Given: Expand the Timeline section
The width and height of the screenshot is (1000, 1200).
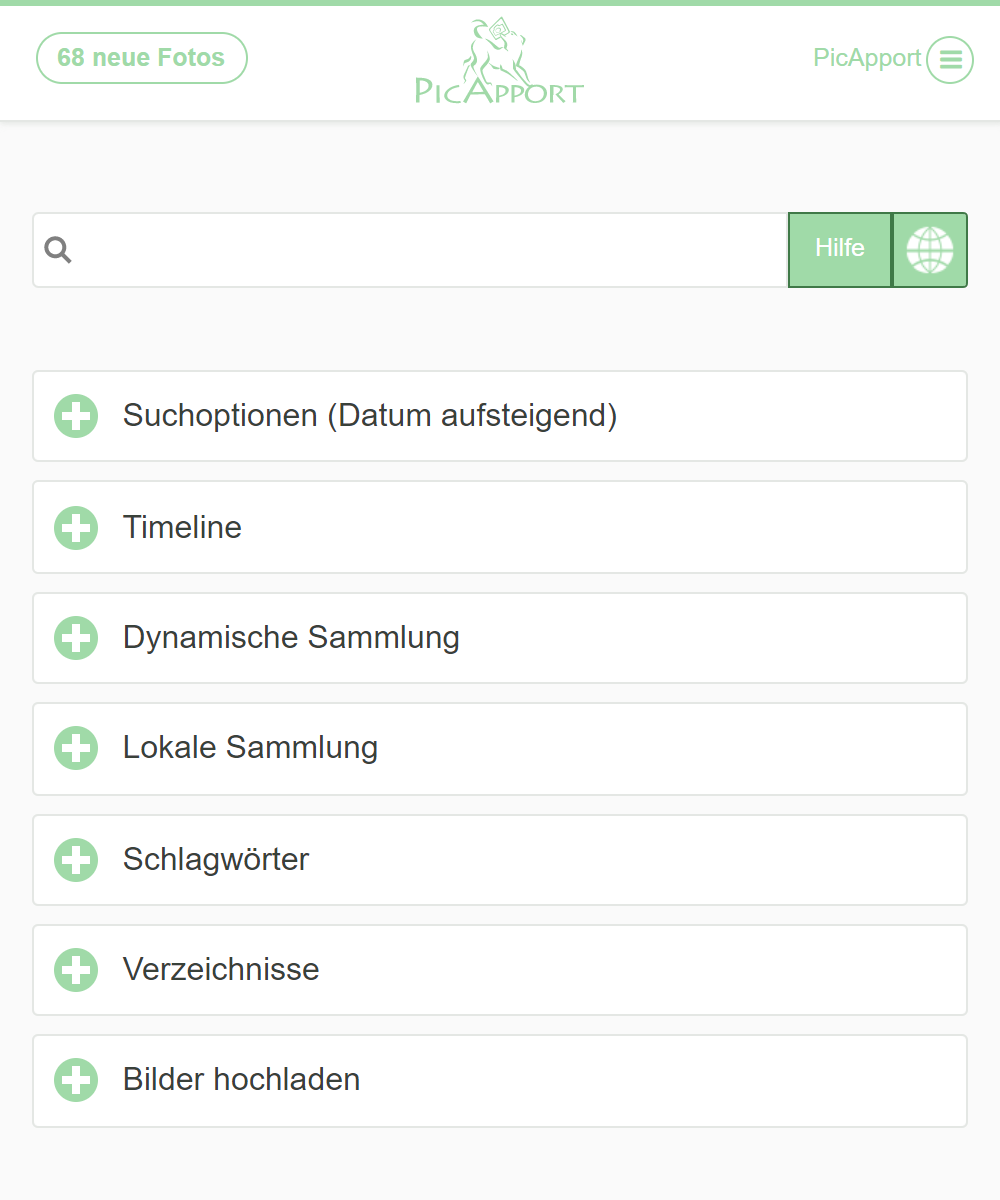Looking at the screenshot, I should [182, 527].
